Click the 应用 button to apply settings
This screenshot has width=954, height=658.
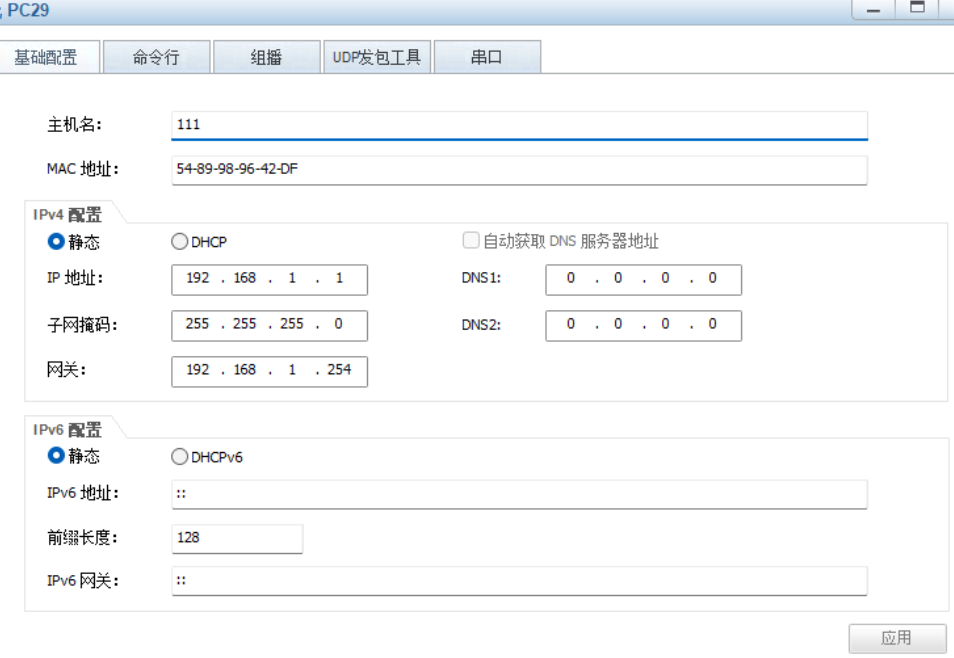899,637
